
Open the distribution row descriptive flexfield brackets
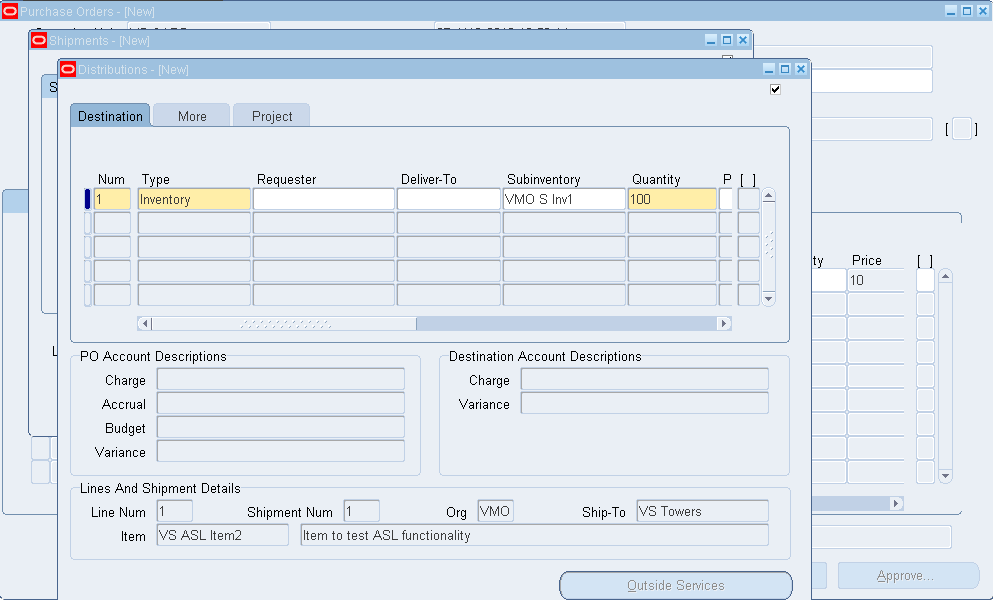(x=749, y=198)
